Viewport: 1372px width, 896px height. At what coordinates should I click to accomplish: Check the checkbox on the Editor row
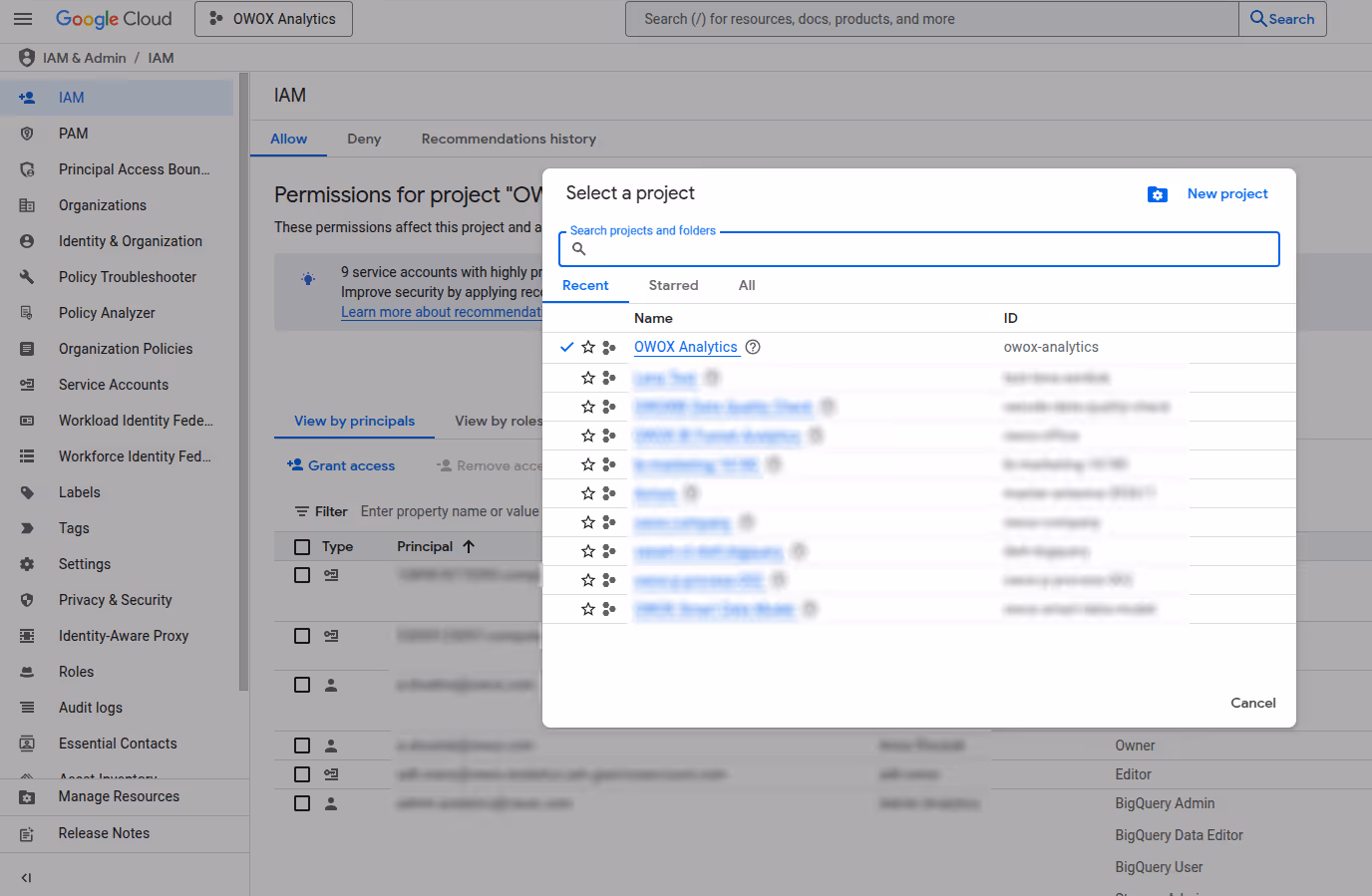point(302,774)
